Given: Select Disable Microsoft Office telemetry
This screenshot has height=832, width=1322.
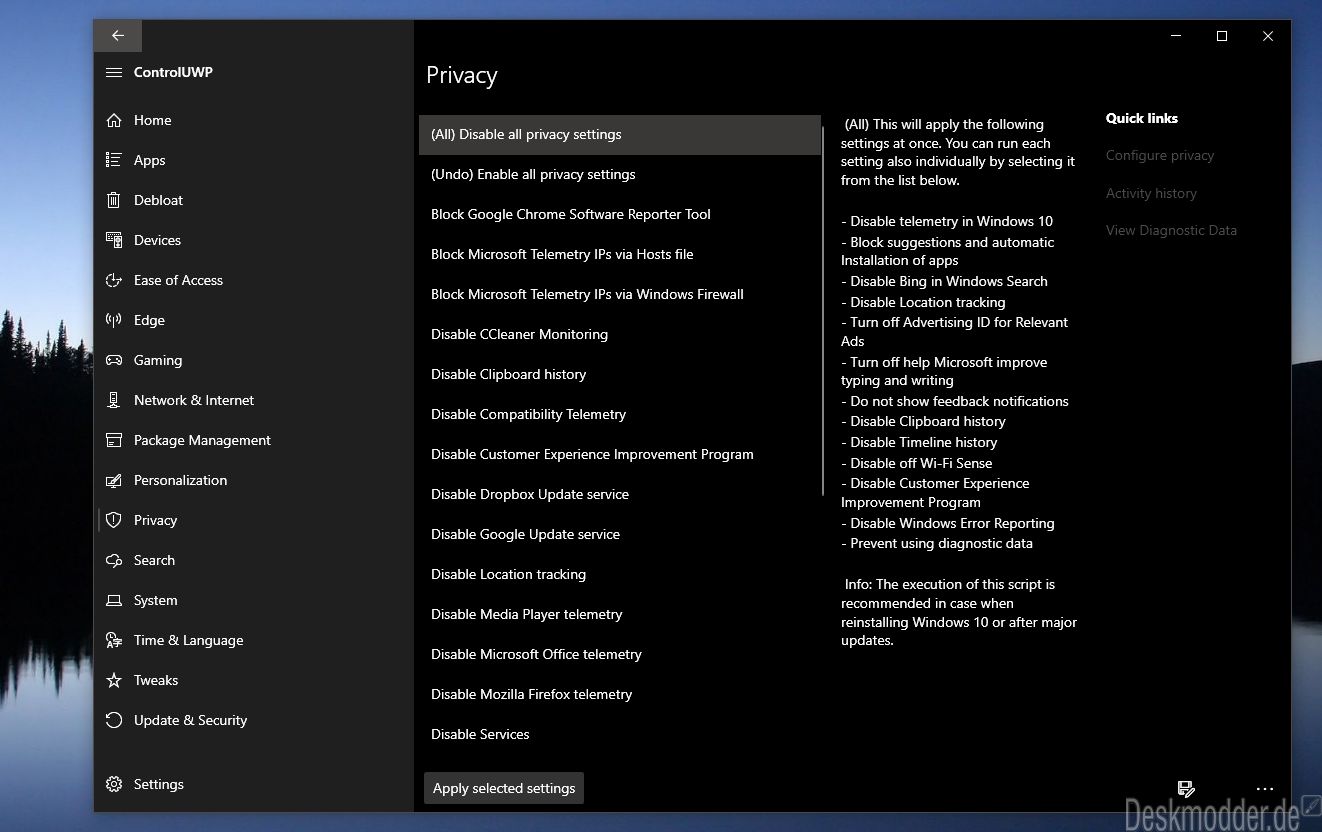Looking at the screenshot, I should [620, 654].
